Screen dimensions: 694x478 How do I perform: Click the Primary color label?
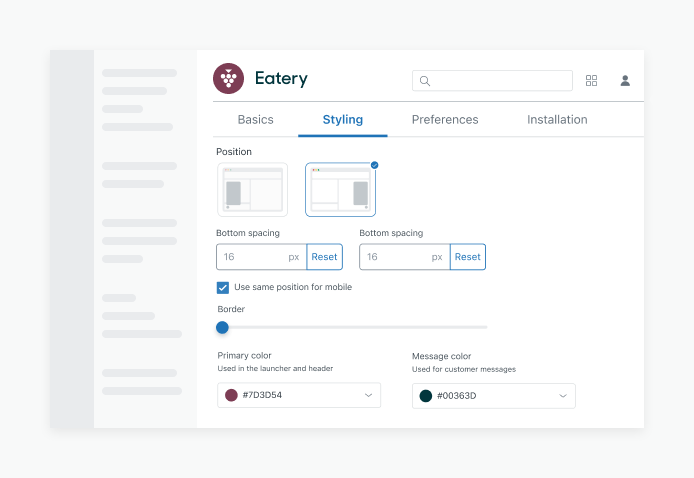coord(244,355)
